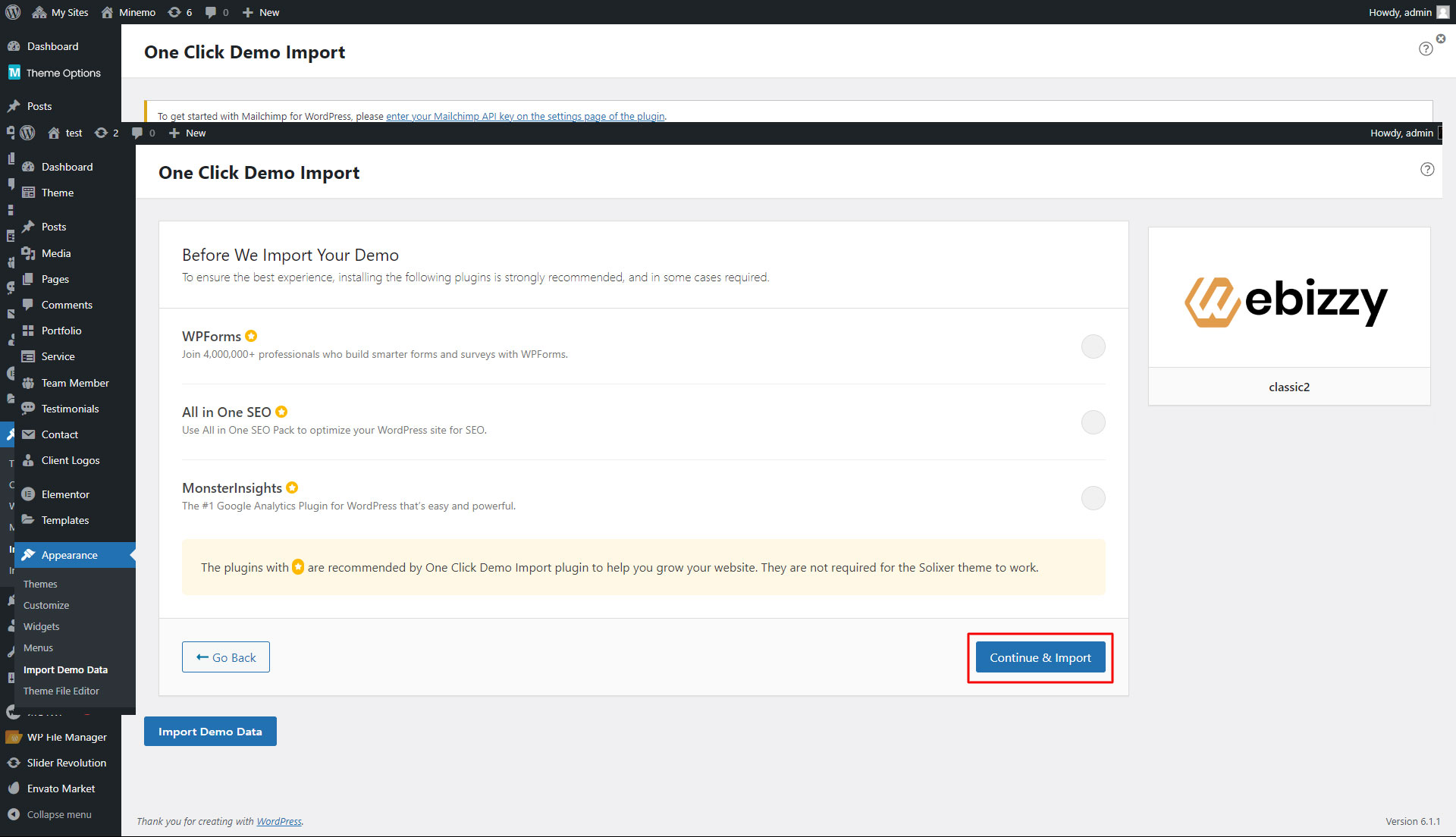This screenshot has height=837, width=1456.
Task: Toggle the All in One SEO plugin checkbox
Action: [x=1093, y=422]
